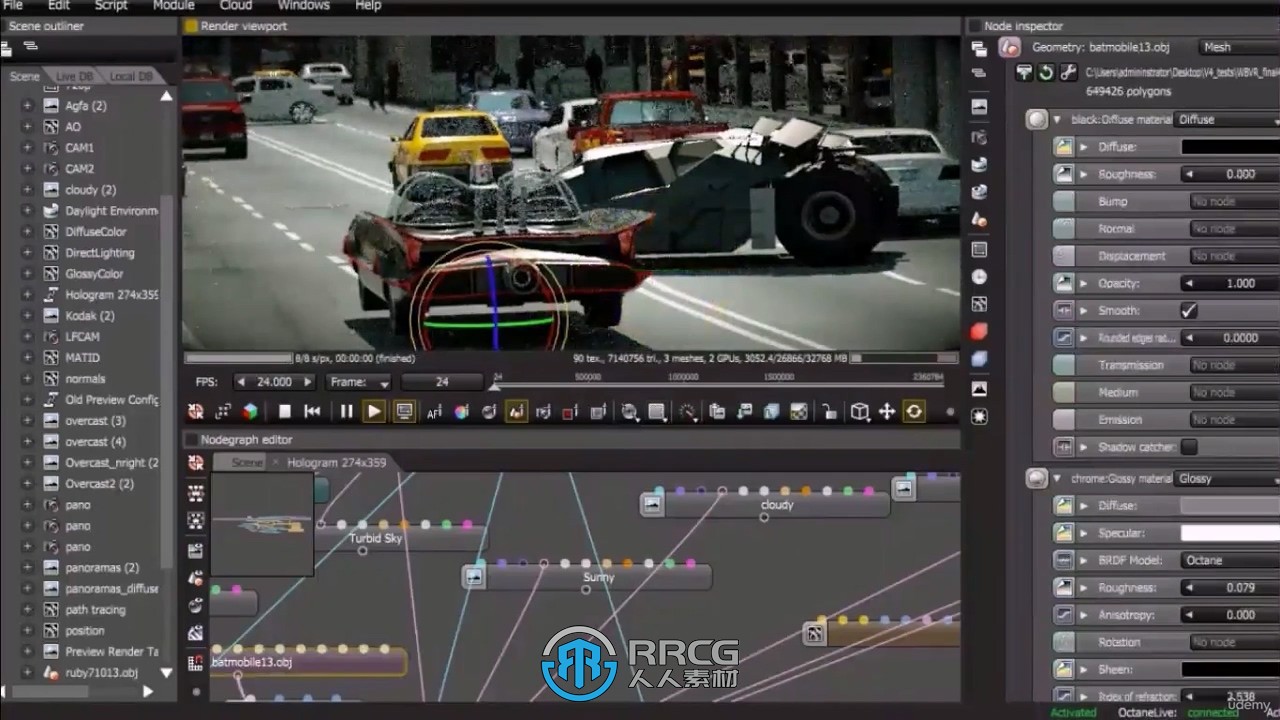This screenshot has width=1280, height=720.
Task: Increase FPS with the right arrow
Action: [x=307, y=382]
